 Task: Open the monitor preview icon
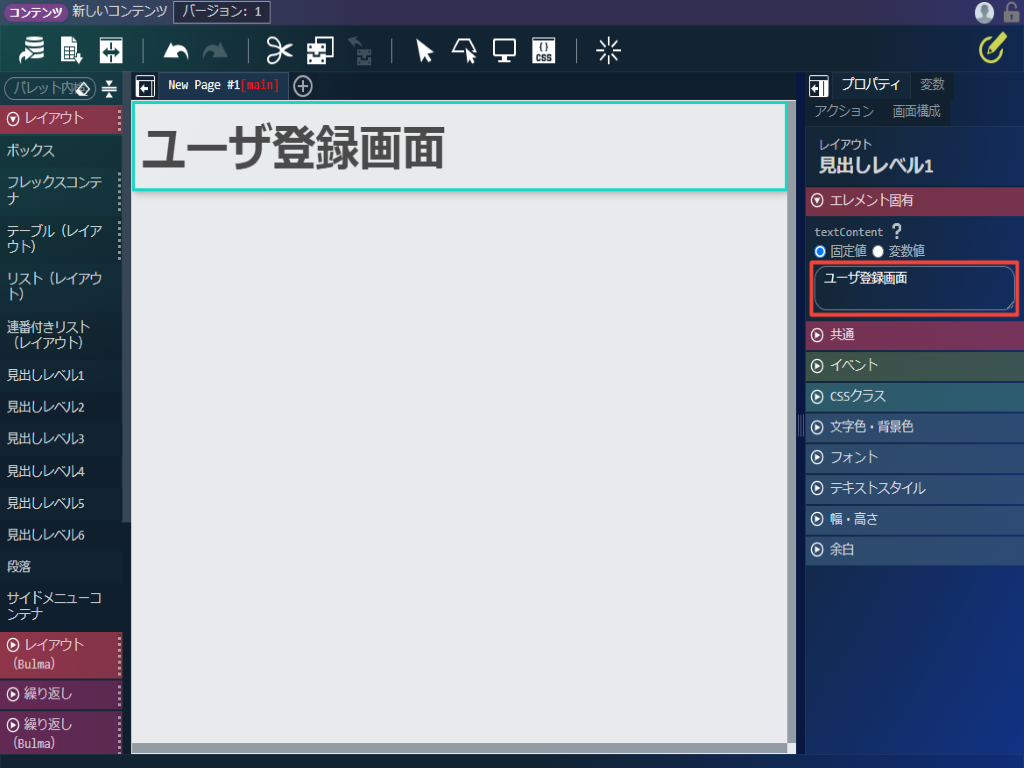click(504, 50)
